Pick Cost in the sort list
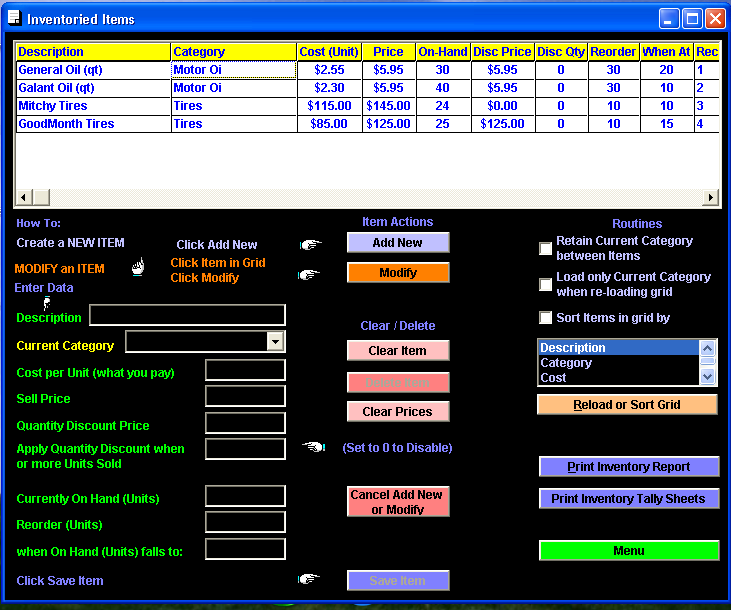Viewport: 731px width, 610px height. tap(619, 377)
